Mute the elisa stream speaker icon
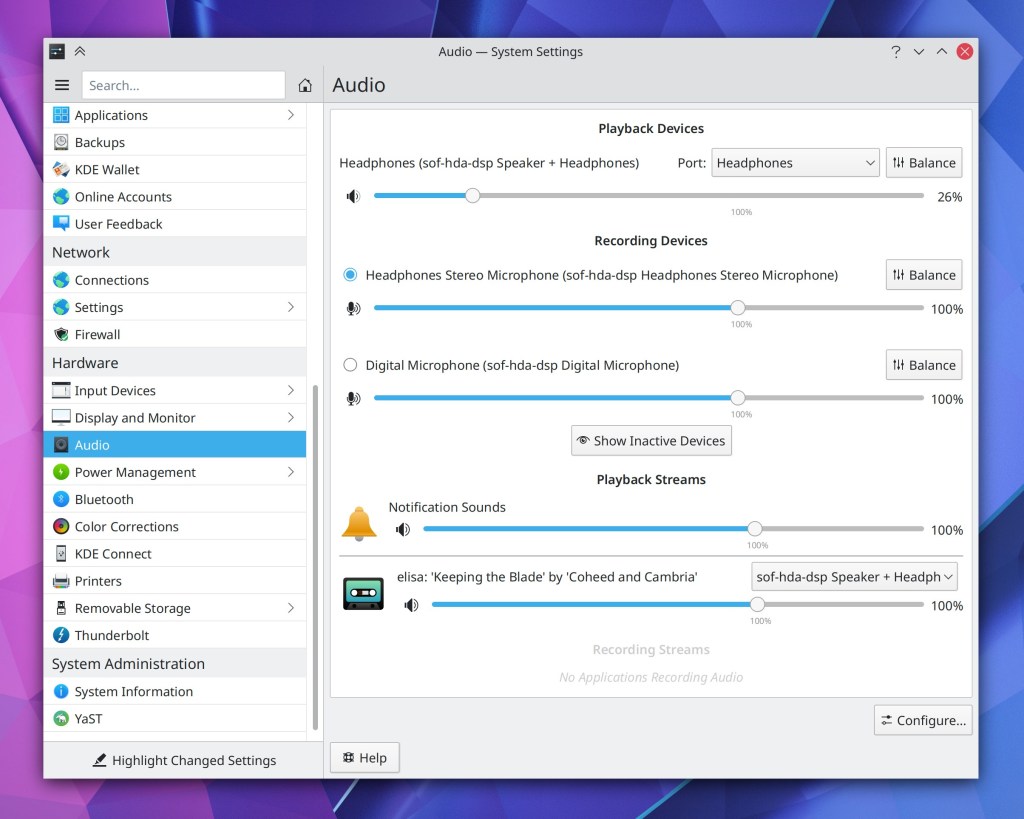 411,606
